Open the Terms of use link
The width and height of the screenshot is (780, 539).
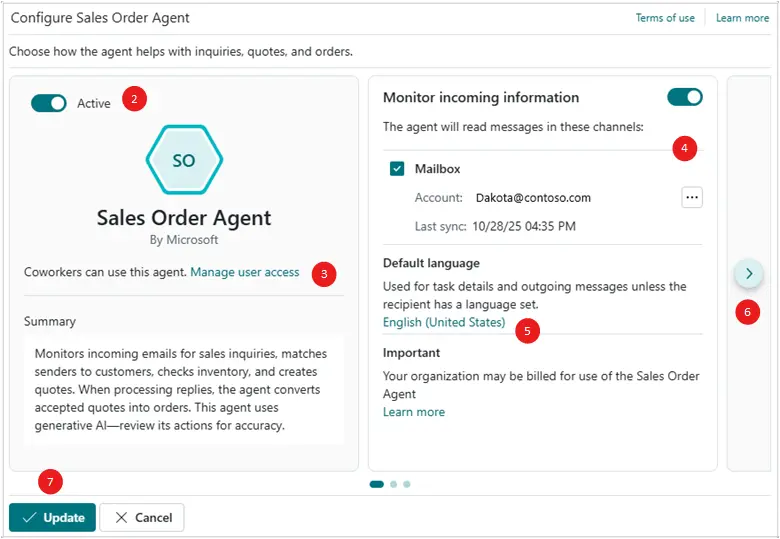[665, 18]
